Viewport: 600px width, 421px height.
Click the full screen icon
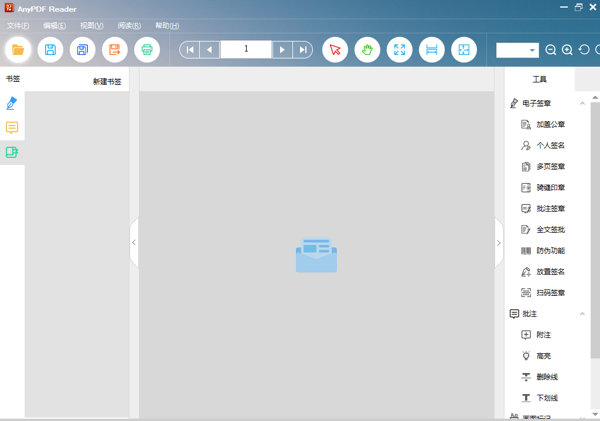point(399,50)
